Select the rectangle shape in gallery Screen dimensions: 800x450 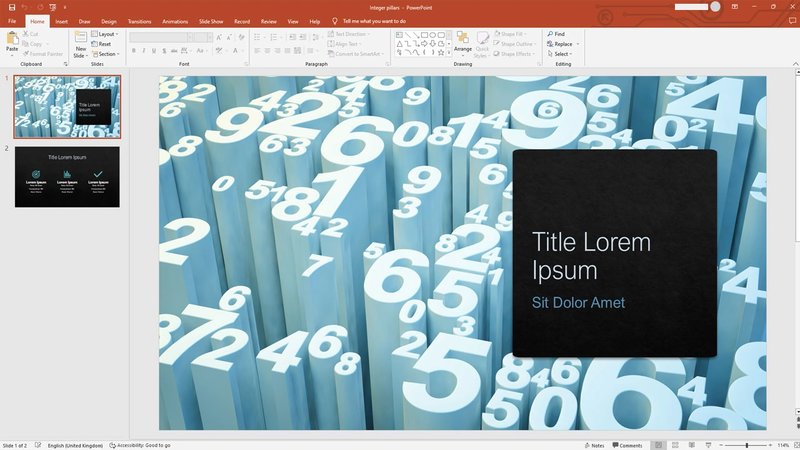pos(424,35)
